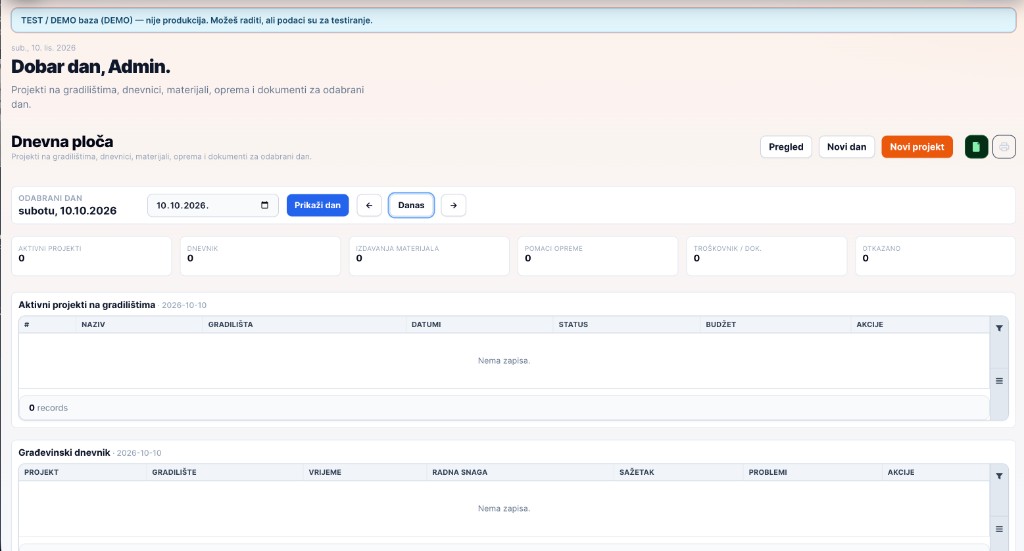Select the Aktivni projekti summary card
Viewport: 1024px width, 551px height.
[x=91, y=256]
